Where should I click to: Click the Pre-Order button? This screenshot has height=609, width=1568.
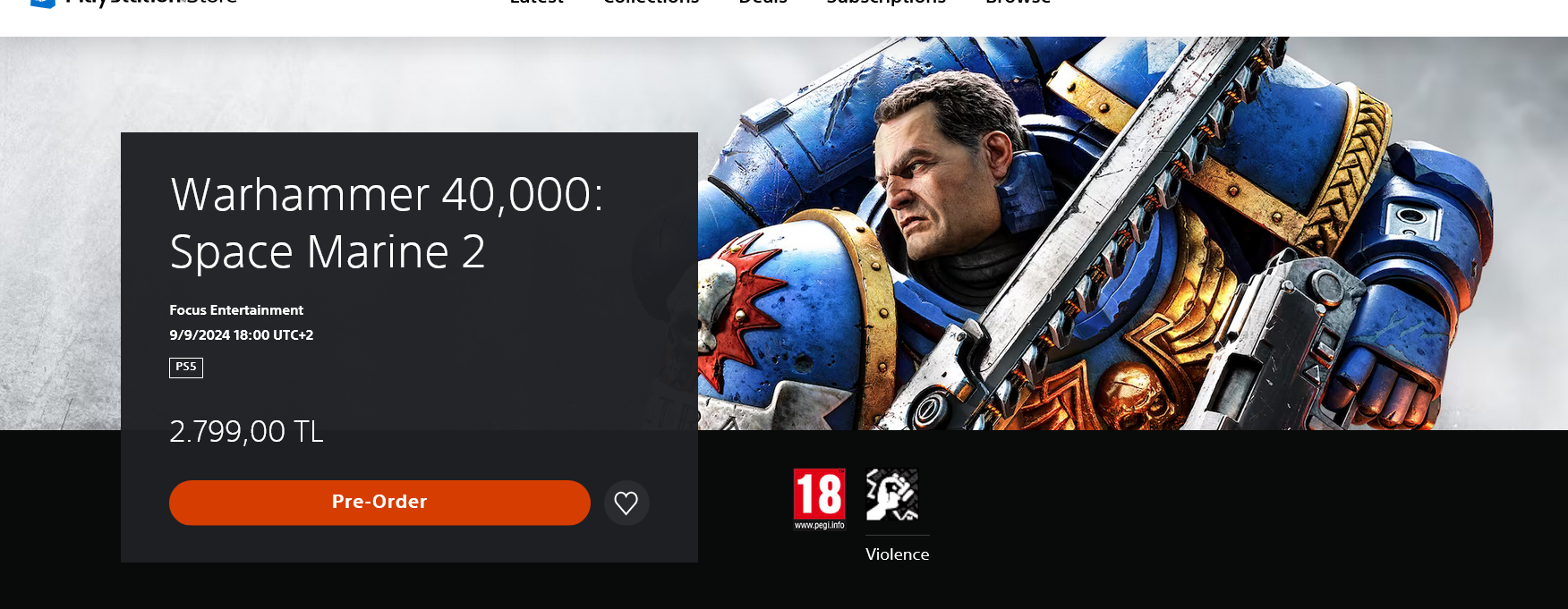point(379,503)
